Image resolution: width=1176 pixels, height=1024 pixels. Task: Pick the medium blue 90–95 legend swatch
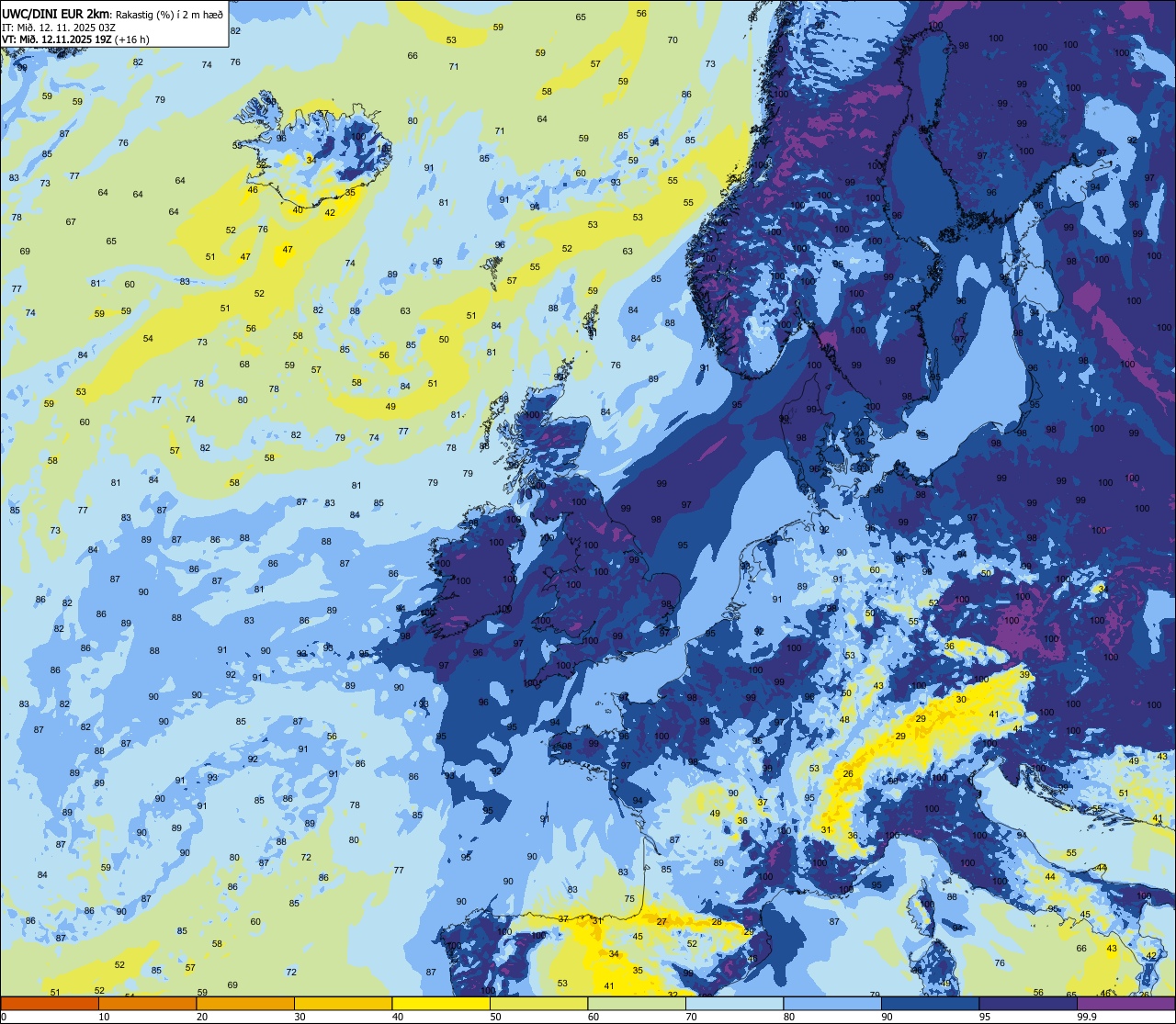(x=930, y=1003)
